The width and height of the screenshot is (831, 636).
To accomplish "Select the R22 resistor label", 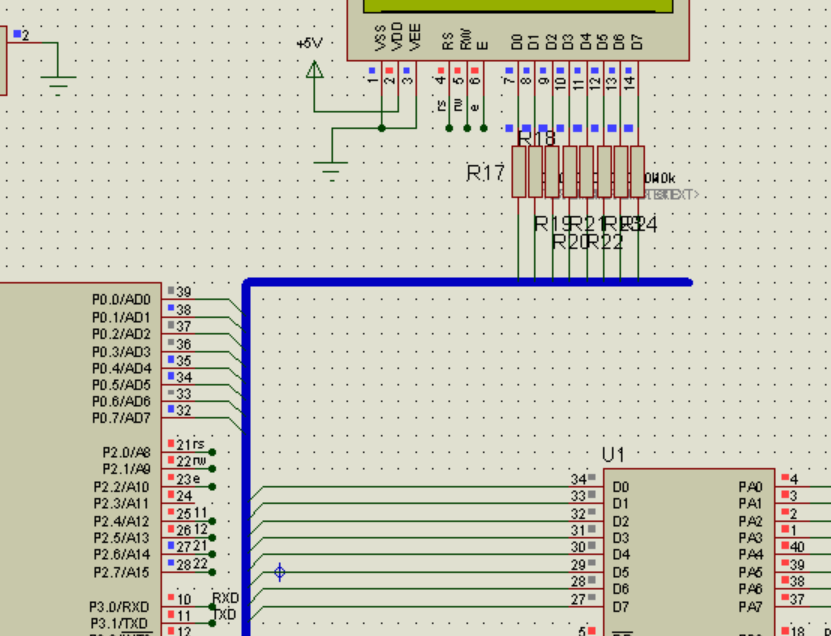I will pos(605,242).
